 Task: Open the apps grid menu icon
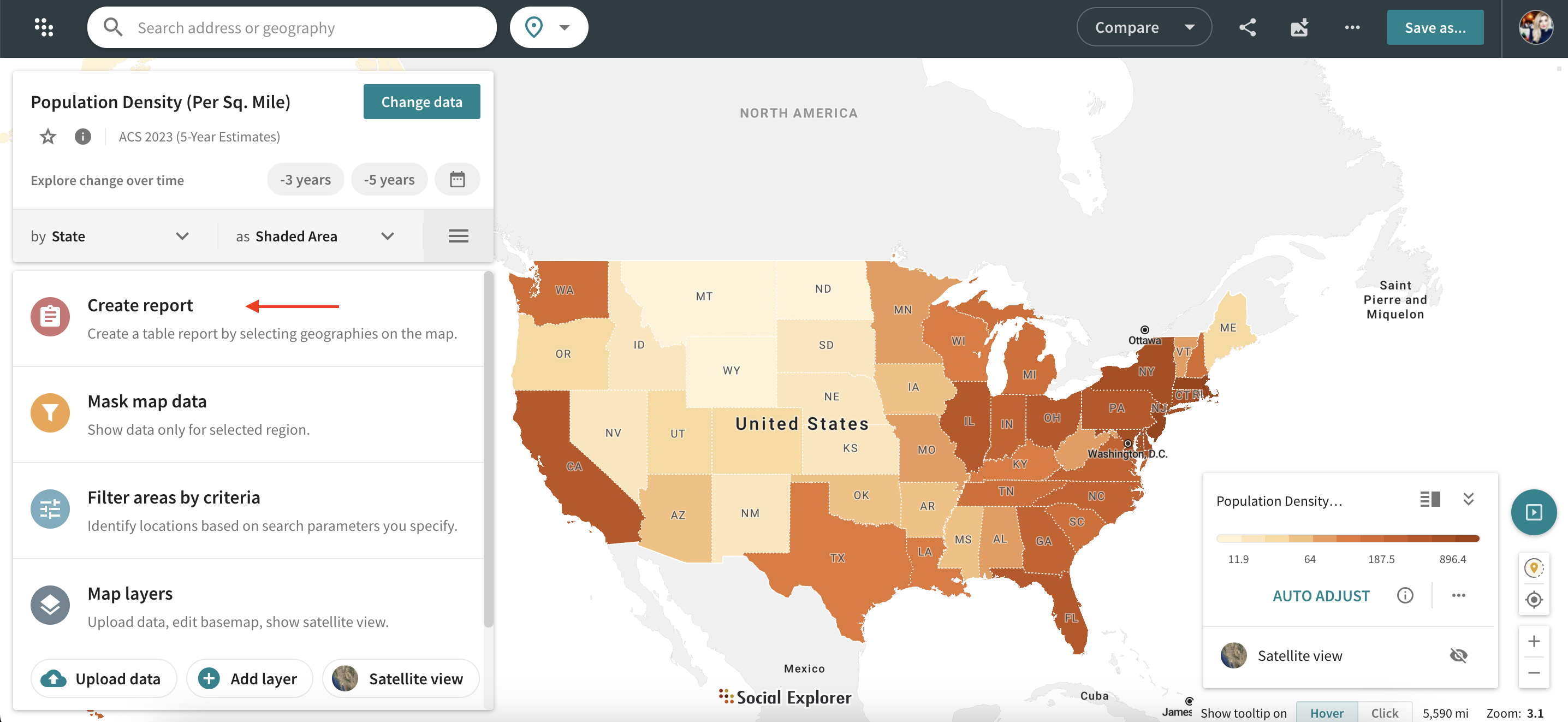point(44,27)
